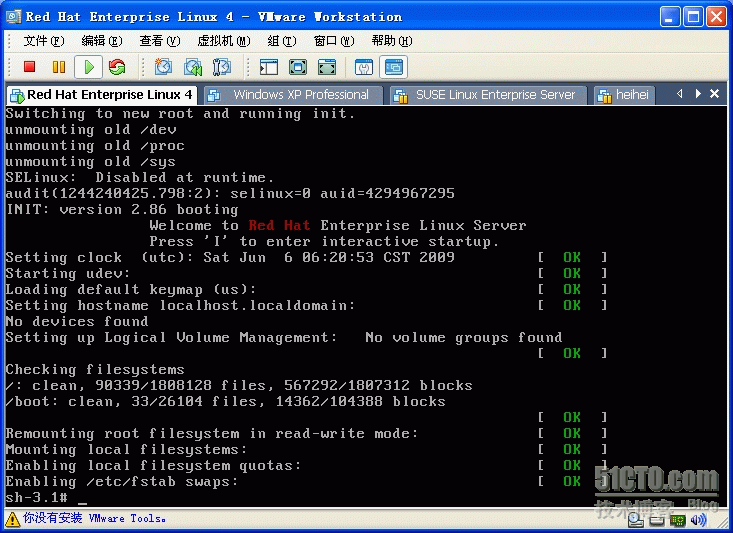
Task: Click the 'unmounting old /proc' line
Action: coord(95,146)
